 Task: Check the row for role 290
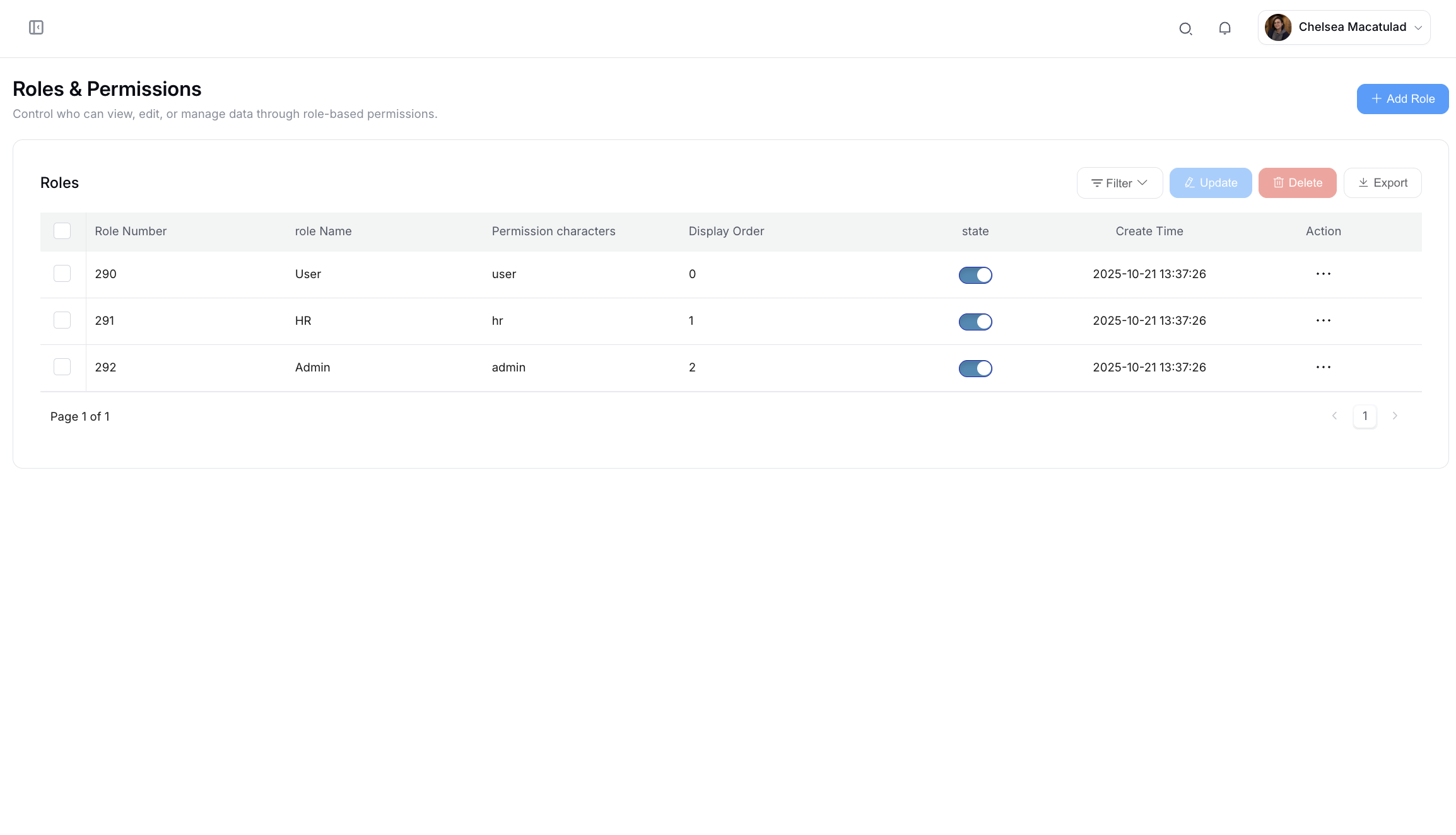point(62,274)
